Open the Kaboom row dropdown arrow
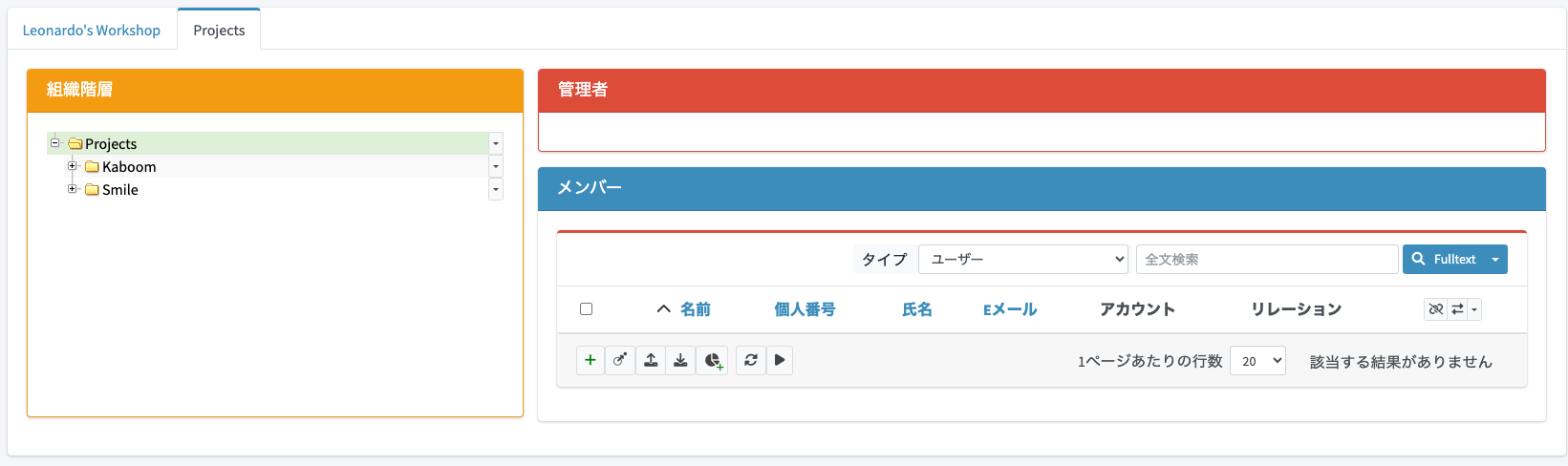The image size is (1568, 466). click(x=495, y=166)
